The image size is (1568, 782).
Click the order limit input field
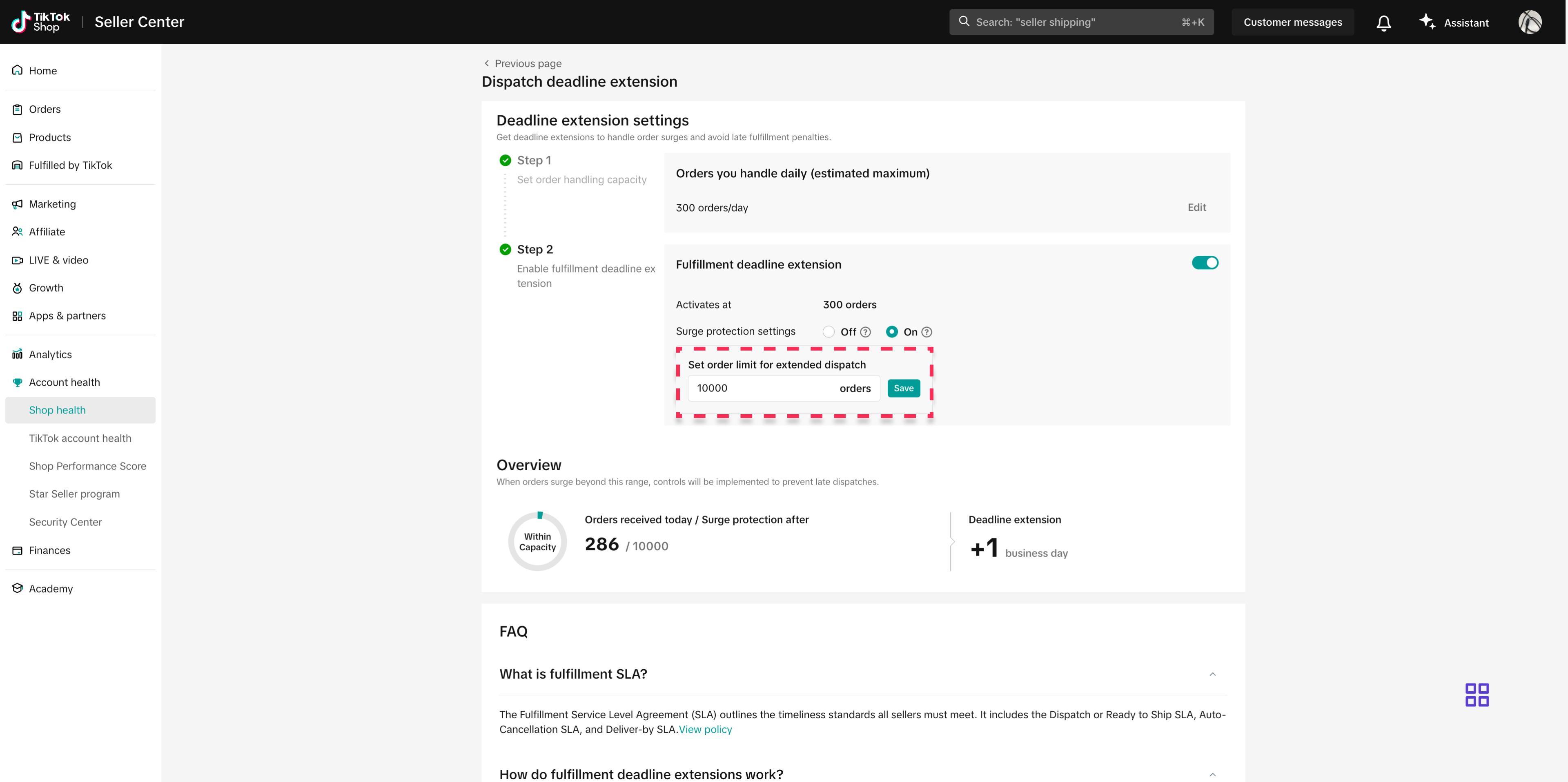761,389
